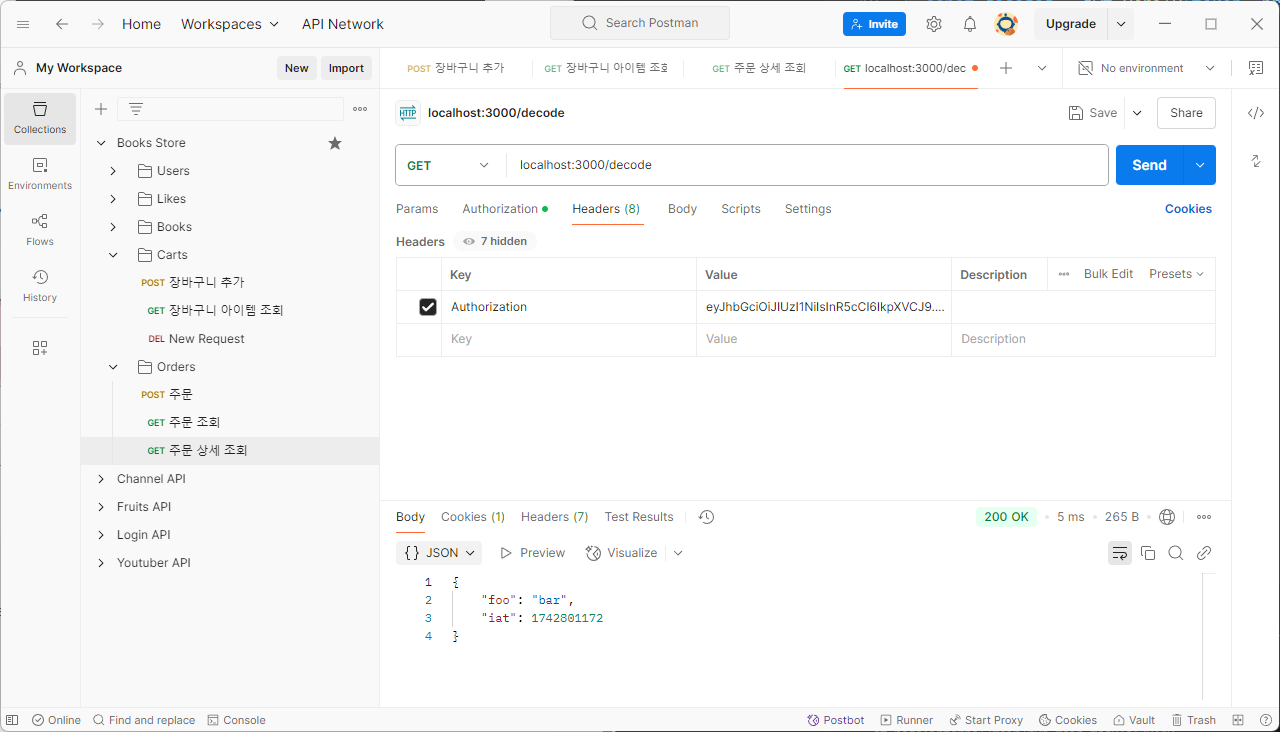Click the Search Postman field
Image resolution: width=1280 pixels, height=732 pixels.
pos(640,23)
